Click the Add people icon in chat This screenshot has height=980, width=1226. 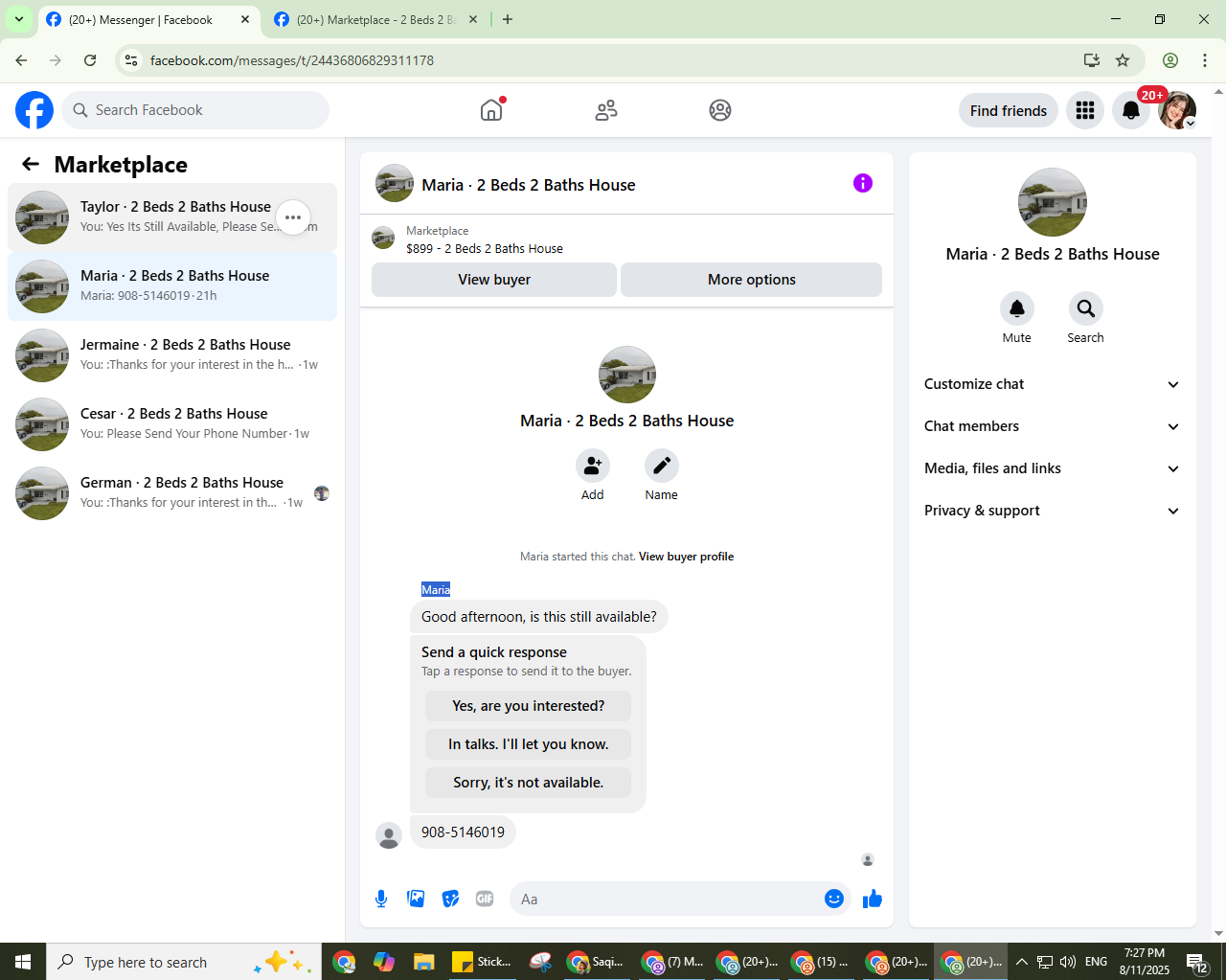[593, 466]
